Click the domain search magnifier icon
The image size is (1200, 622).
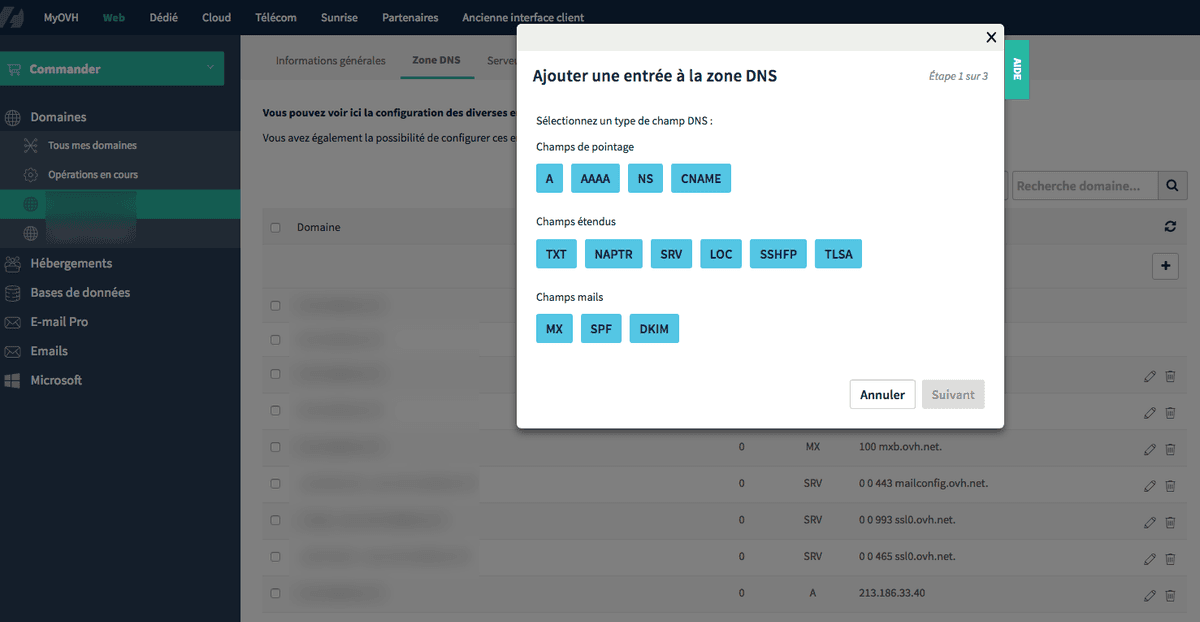(x=1172, y=185)
